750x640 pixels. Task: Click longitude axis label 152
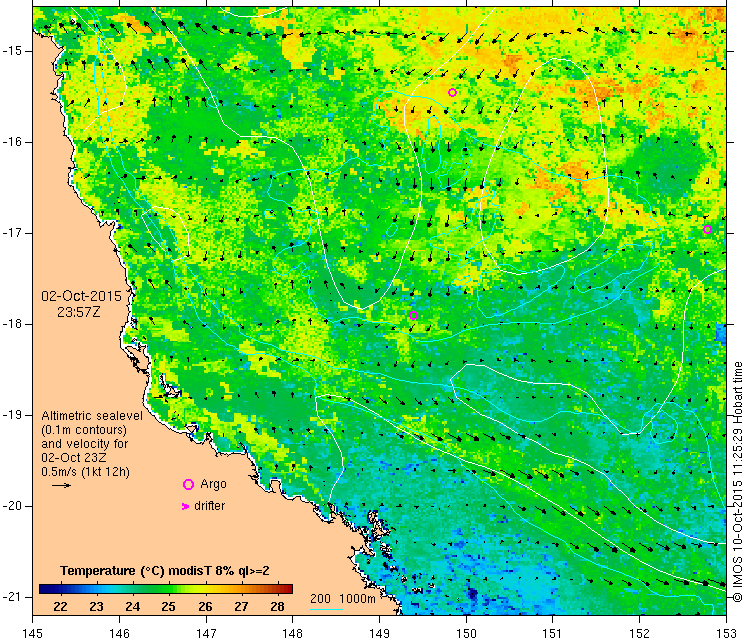point(640,633)
